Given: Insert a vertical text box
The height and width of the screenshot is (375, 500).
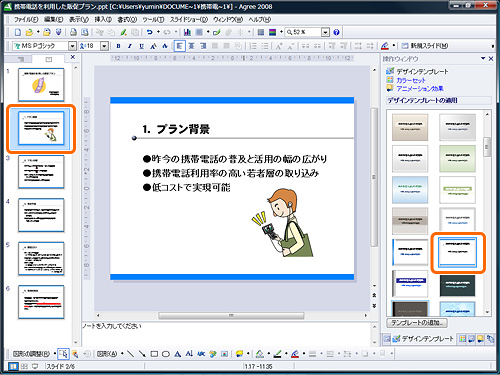Looking at the screenshot, I should (x=189, y=354).
